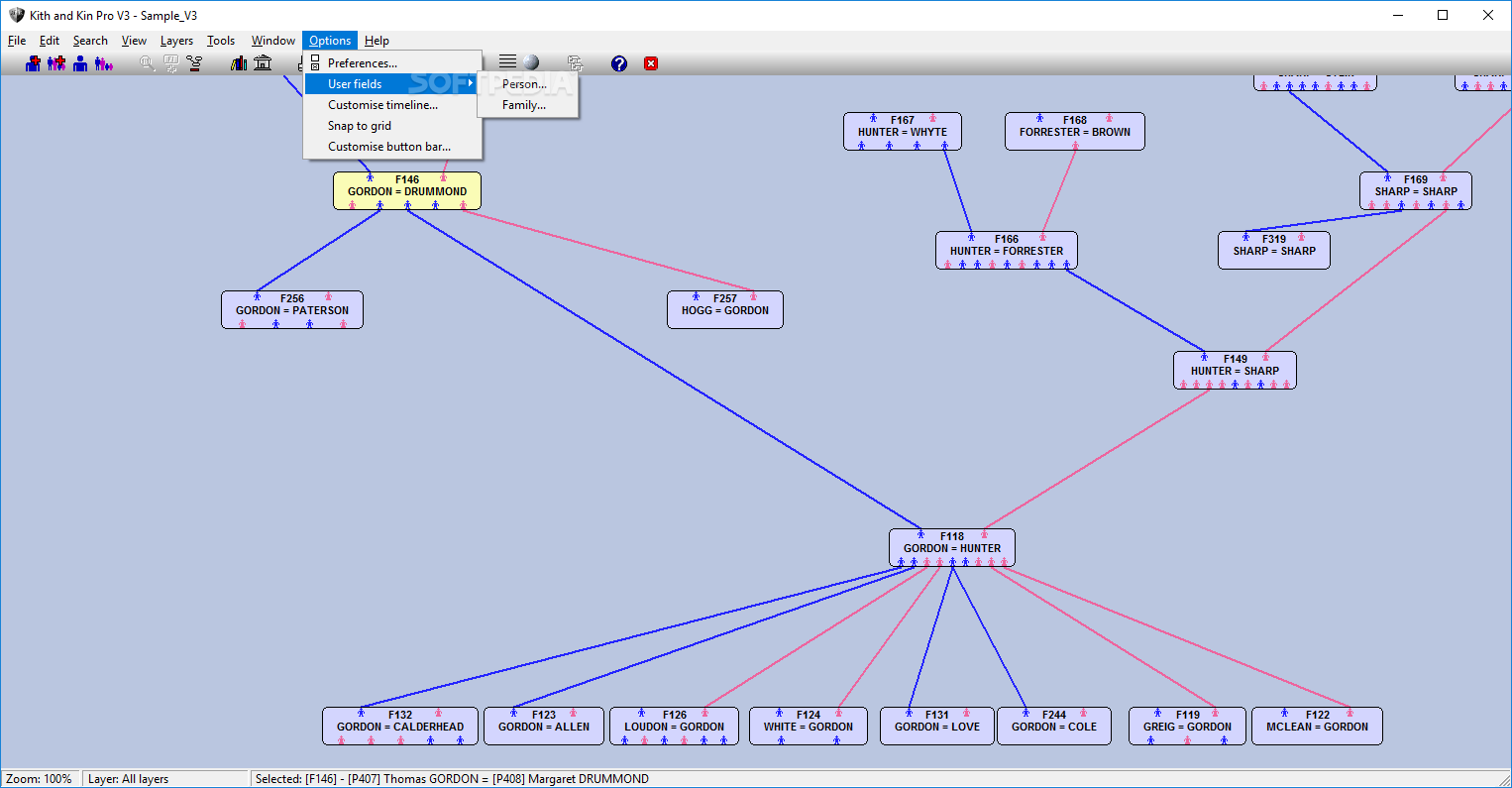The image size is (1512, 788).
Task: Click the red X exit toolbar icon
Action: pos(651,63)
